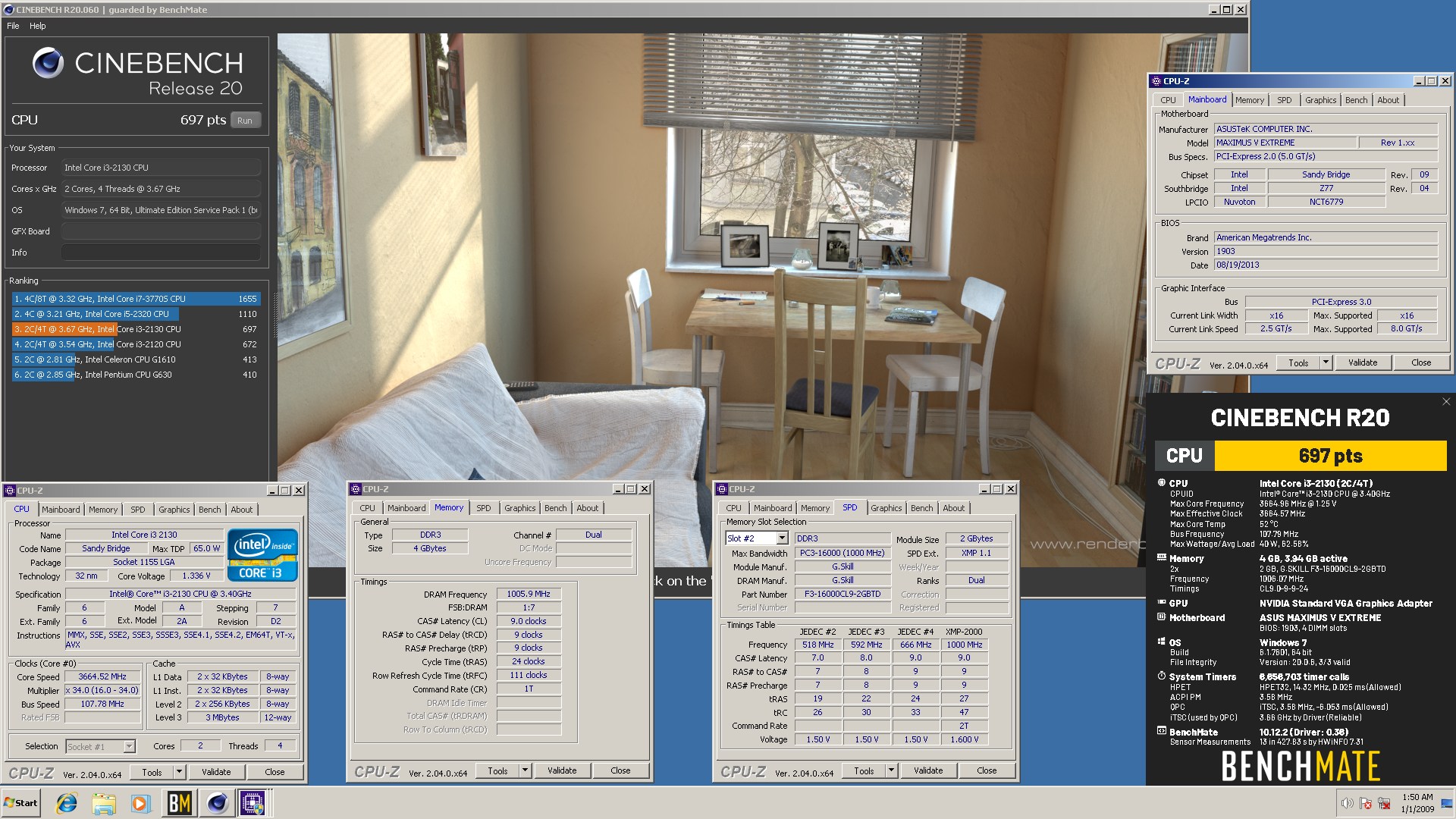Open Windows Explorer folder icon in taskbar
Image resolution: width=1456 pixels, height=819 pixels.
[104, 803]
